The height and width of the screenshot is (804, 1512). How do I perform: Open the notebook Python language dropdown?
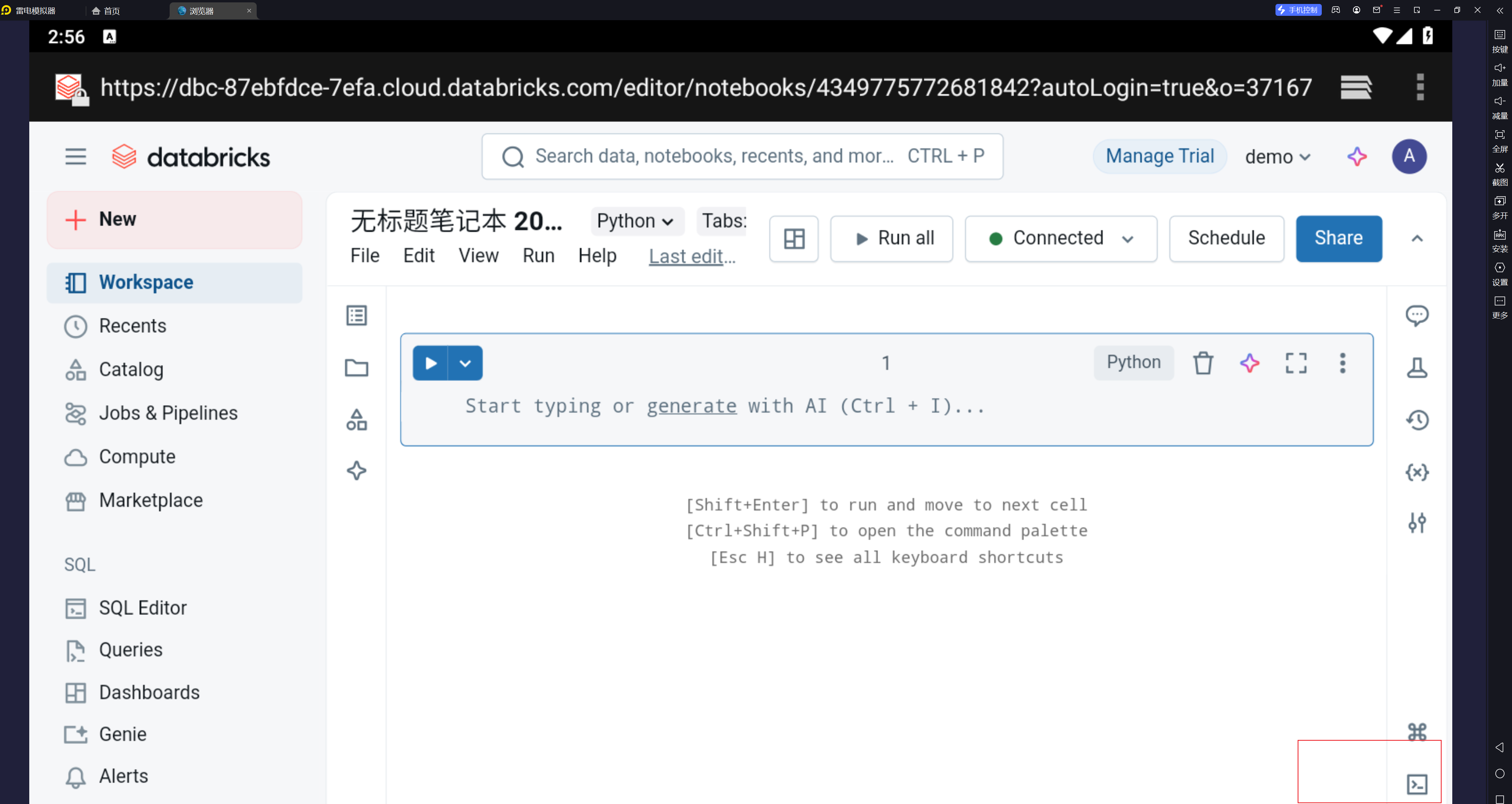pyautogui.click(x=637, y=221)
